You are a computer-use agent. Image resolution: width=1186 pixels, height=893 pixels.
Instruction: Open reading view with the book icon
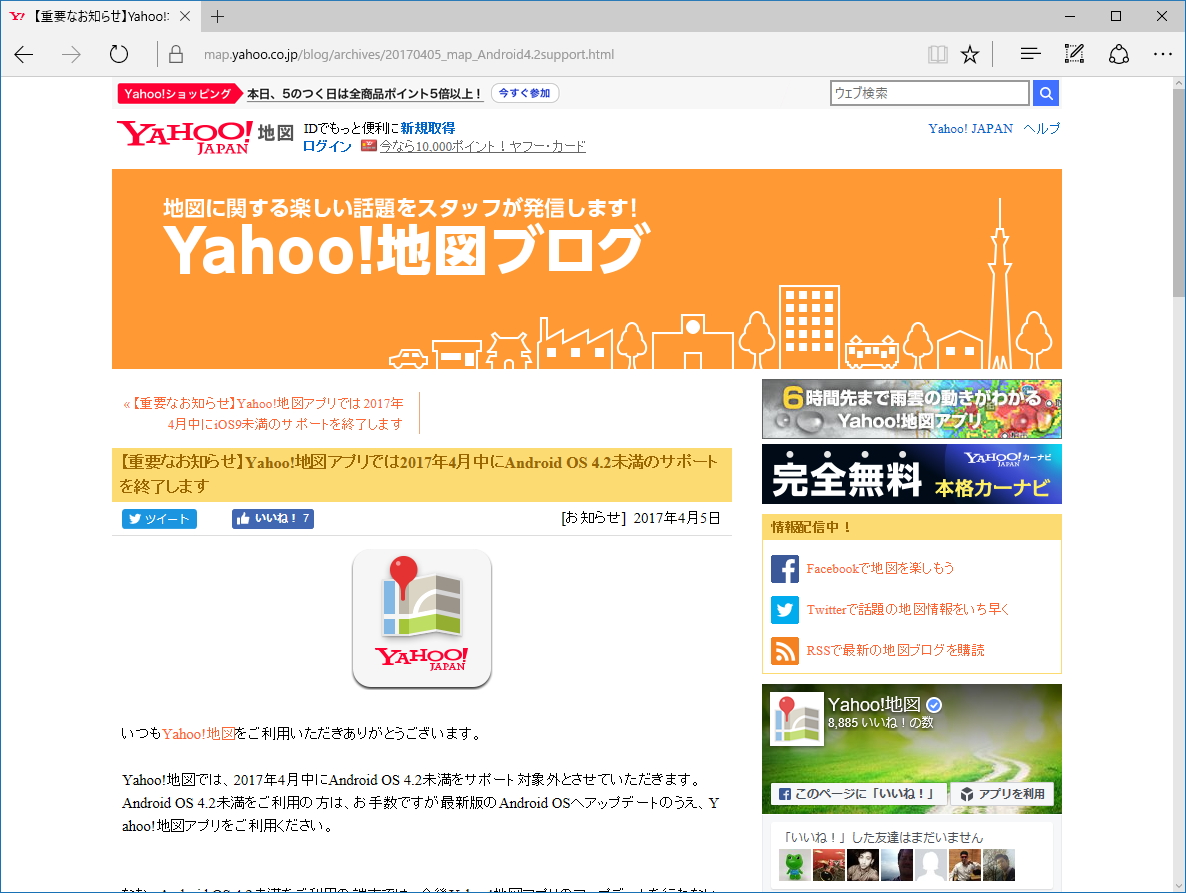tap(937, 54)
